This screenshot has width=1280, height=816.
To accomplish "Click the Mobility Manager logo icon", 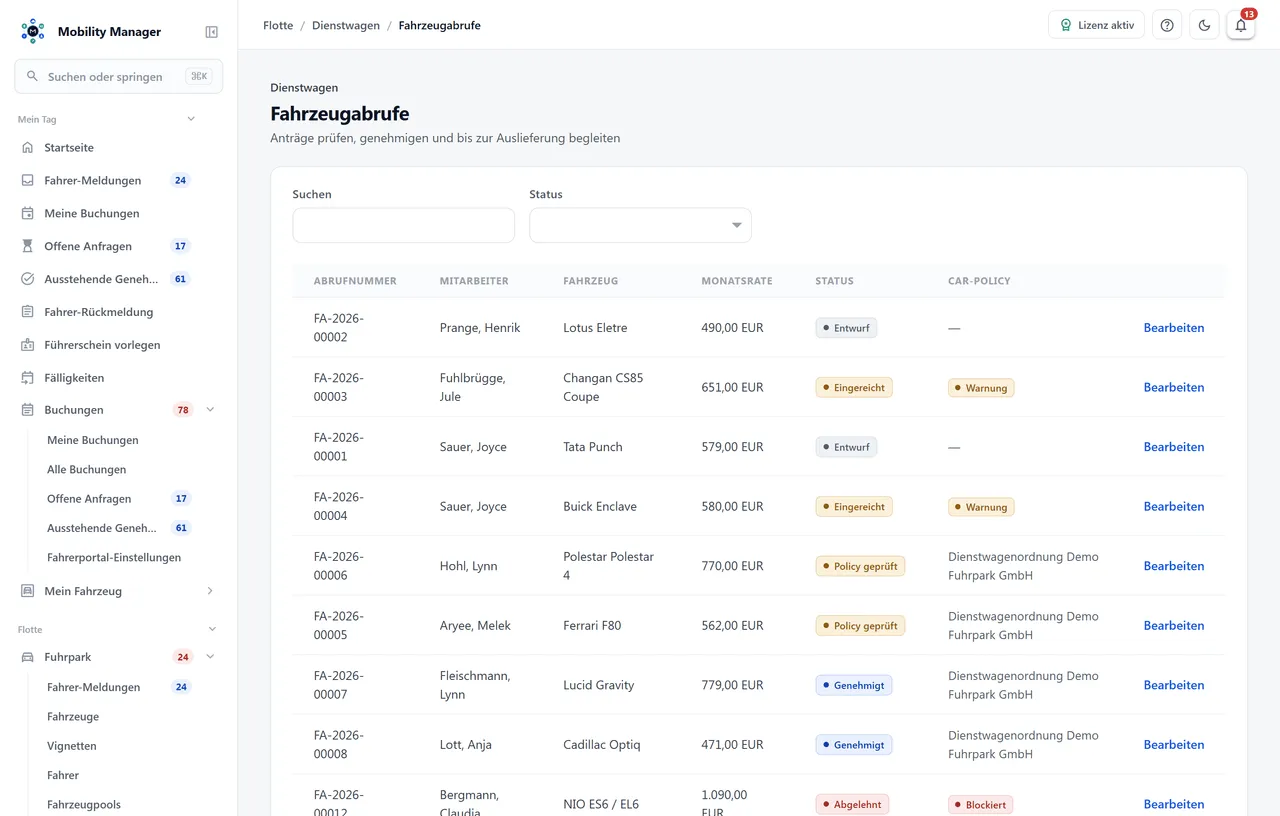I will [33, 31].
